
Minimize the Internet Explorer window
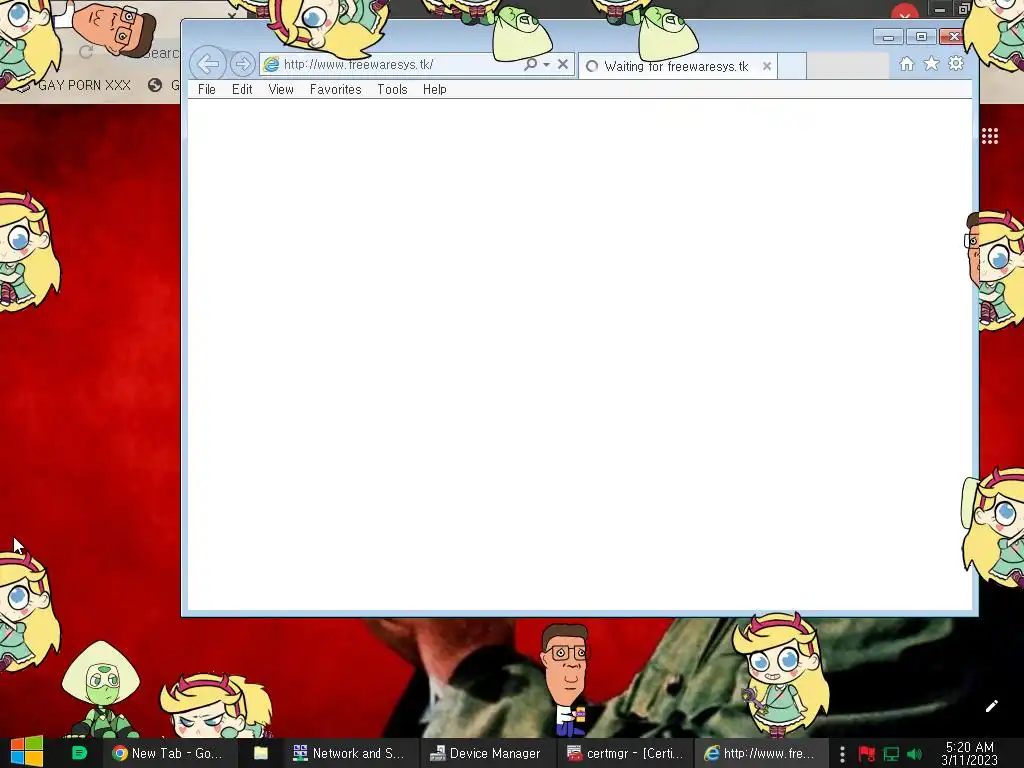point(888,37)
